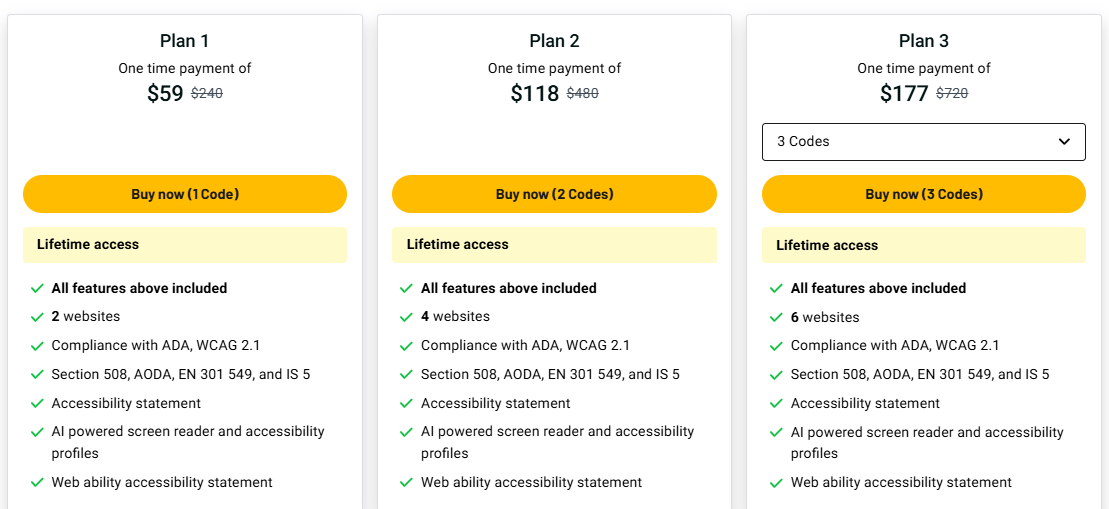This screenshot has width=1109, height=509.
Task: Click the chevron arrow on the codes selector
Action: (1064, 142)
